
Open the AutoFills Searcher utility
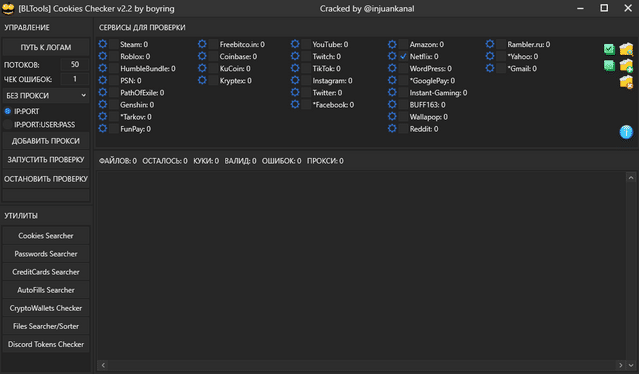tap(46, 290)
